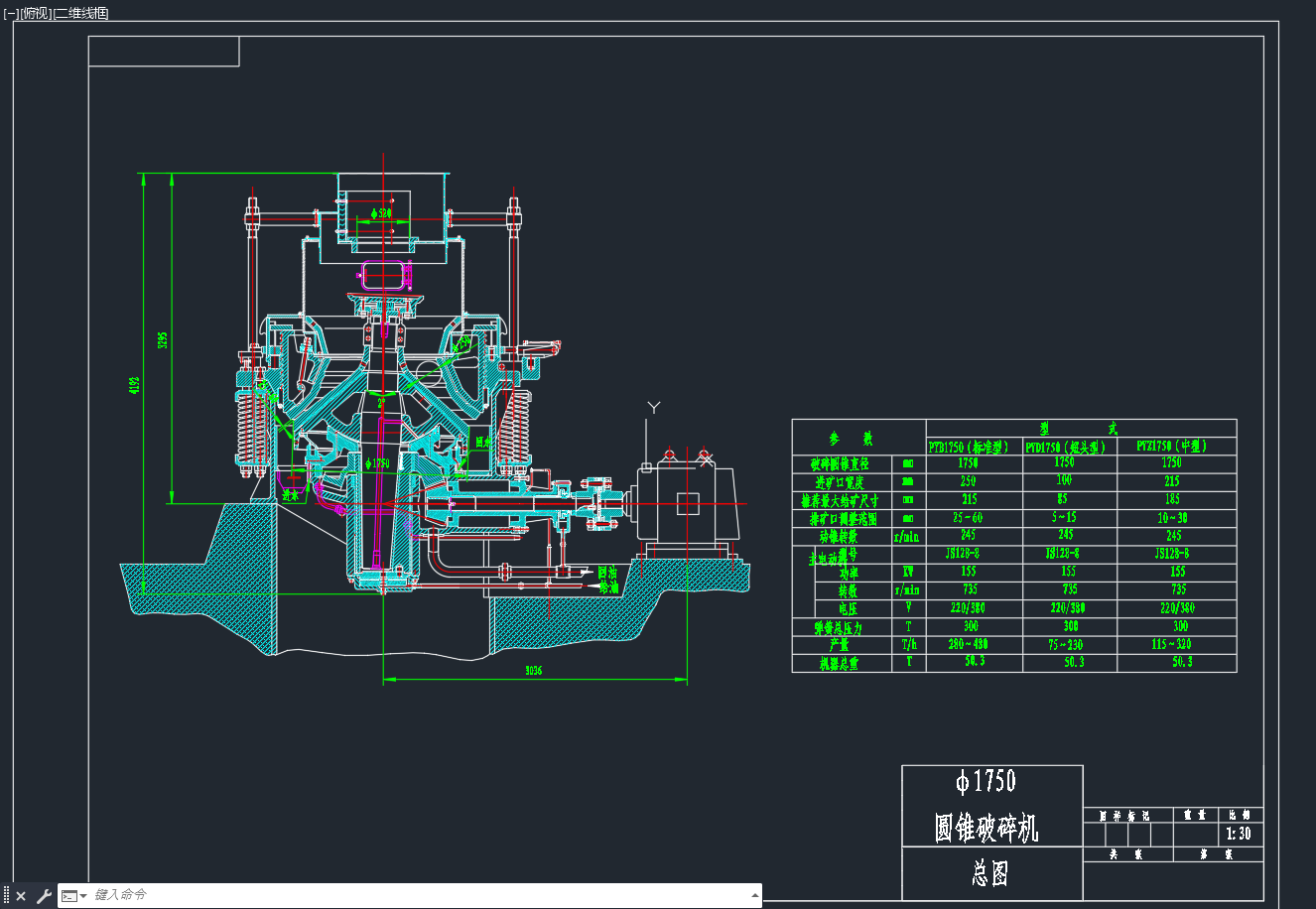Open the 俯视 view controls menu
Viewport: 1316px width, 909px height.
36,14
